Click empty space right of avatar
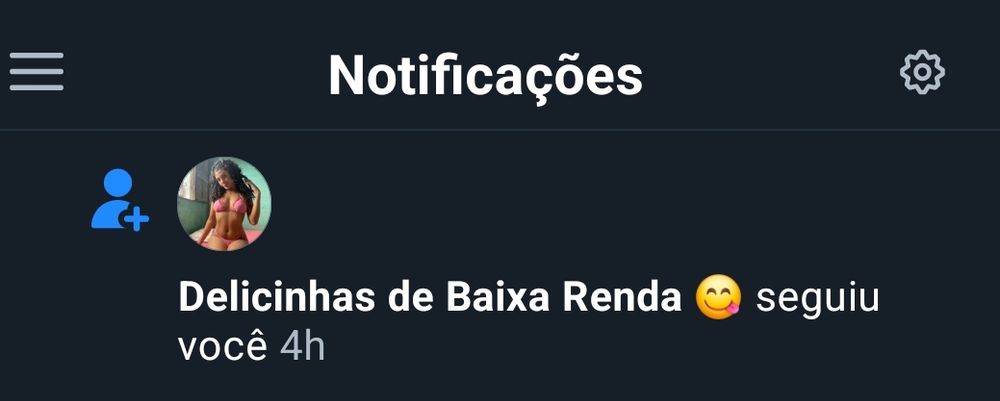 (x=638, y=204)
